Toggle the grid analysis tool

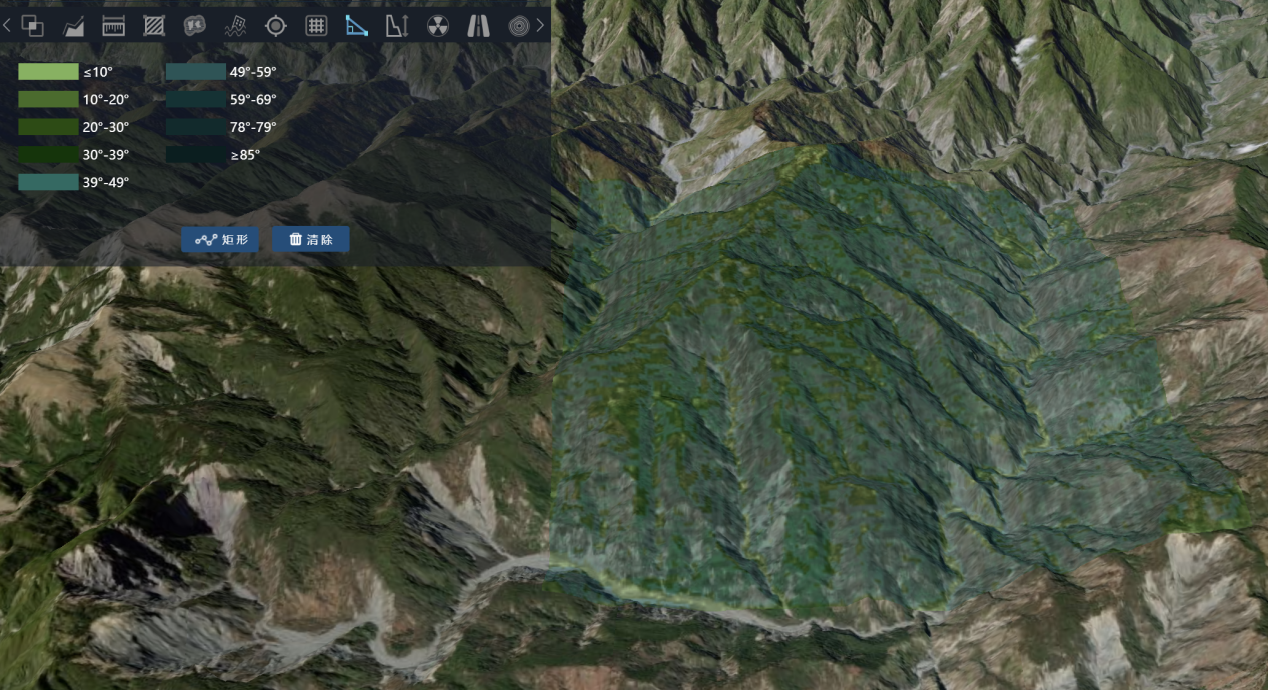click(316, 26)
